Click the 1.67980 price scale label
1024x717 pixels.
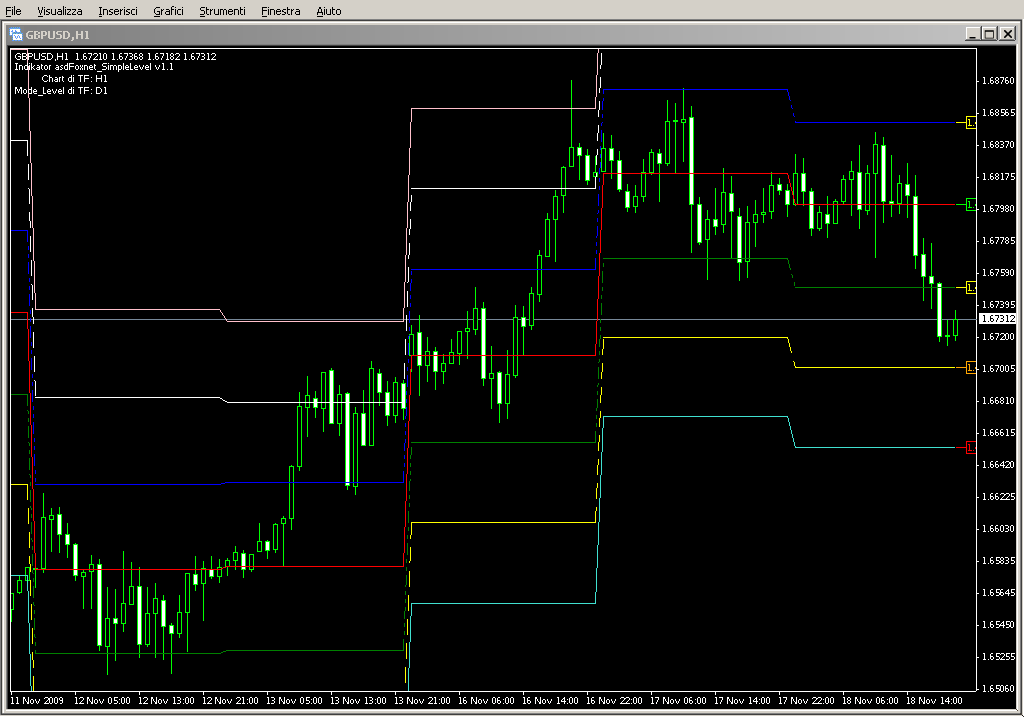999,208
